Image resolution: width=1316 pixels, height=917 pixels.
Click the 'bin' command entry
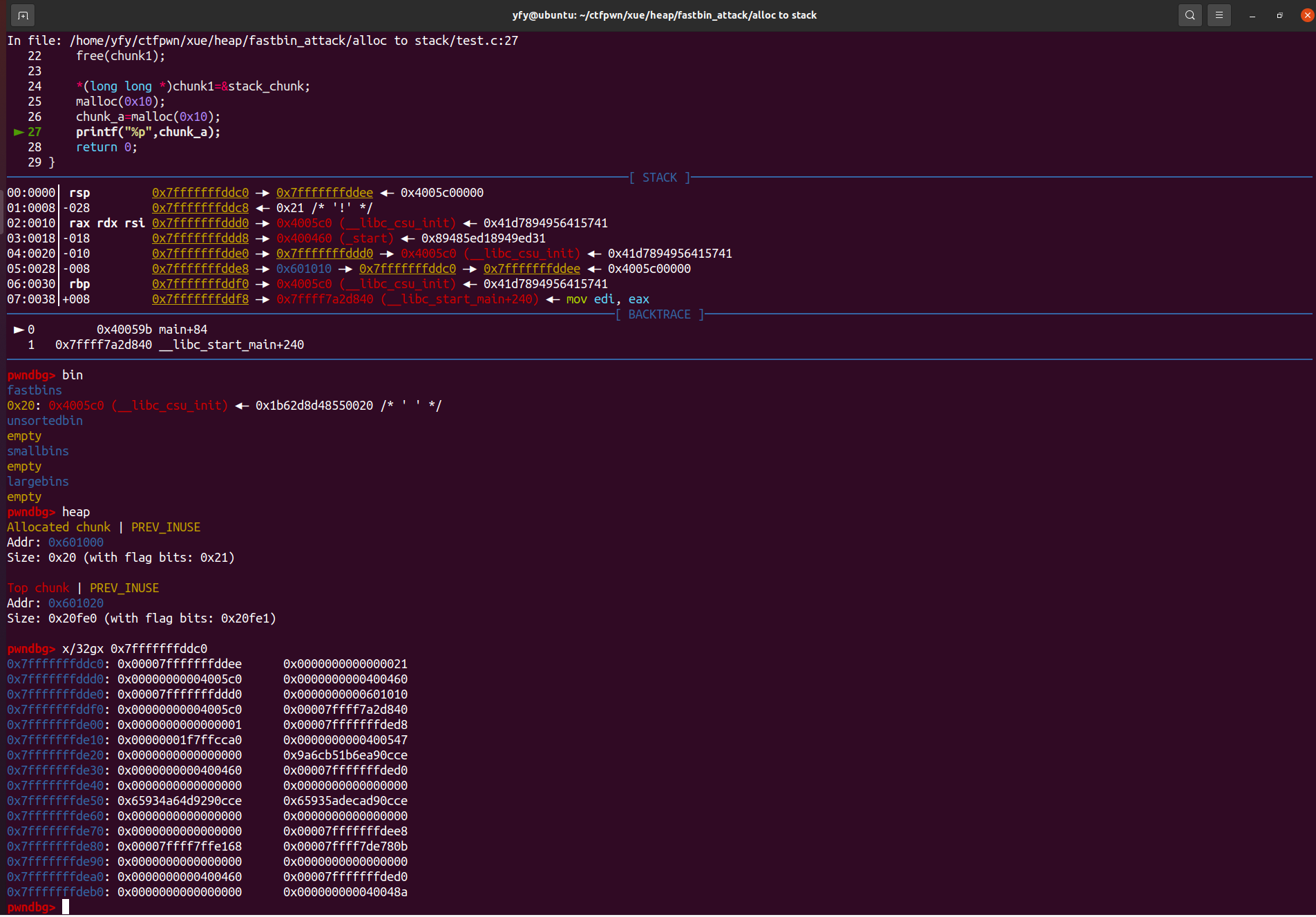tap(73, 375)
